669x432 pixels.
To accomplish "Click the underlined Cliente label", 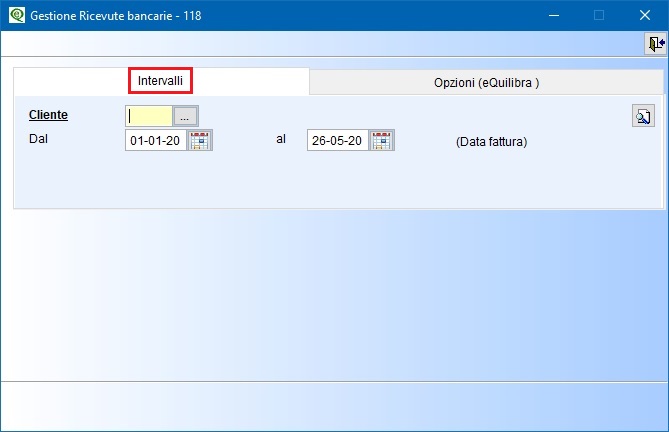I will (48, 115).
